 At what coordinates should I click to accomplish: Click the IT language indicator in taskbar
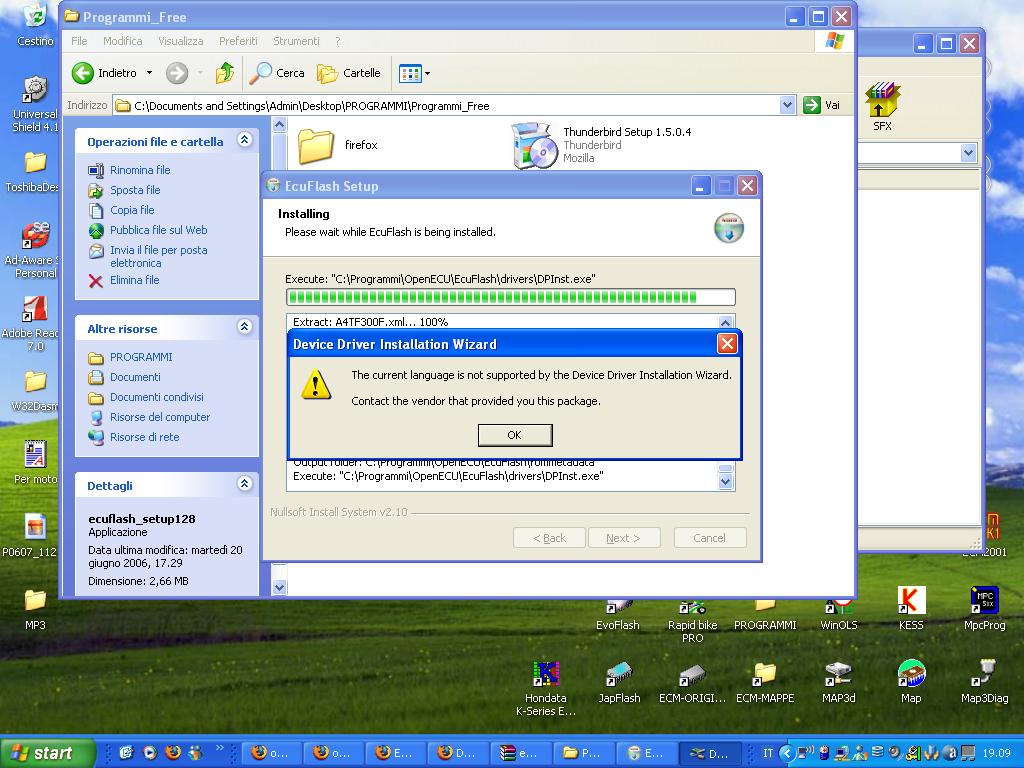click(x=768, y=753)
